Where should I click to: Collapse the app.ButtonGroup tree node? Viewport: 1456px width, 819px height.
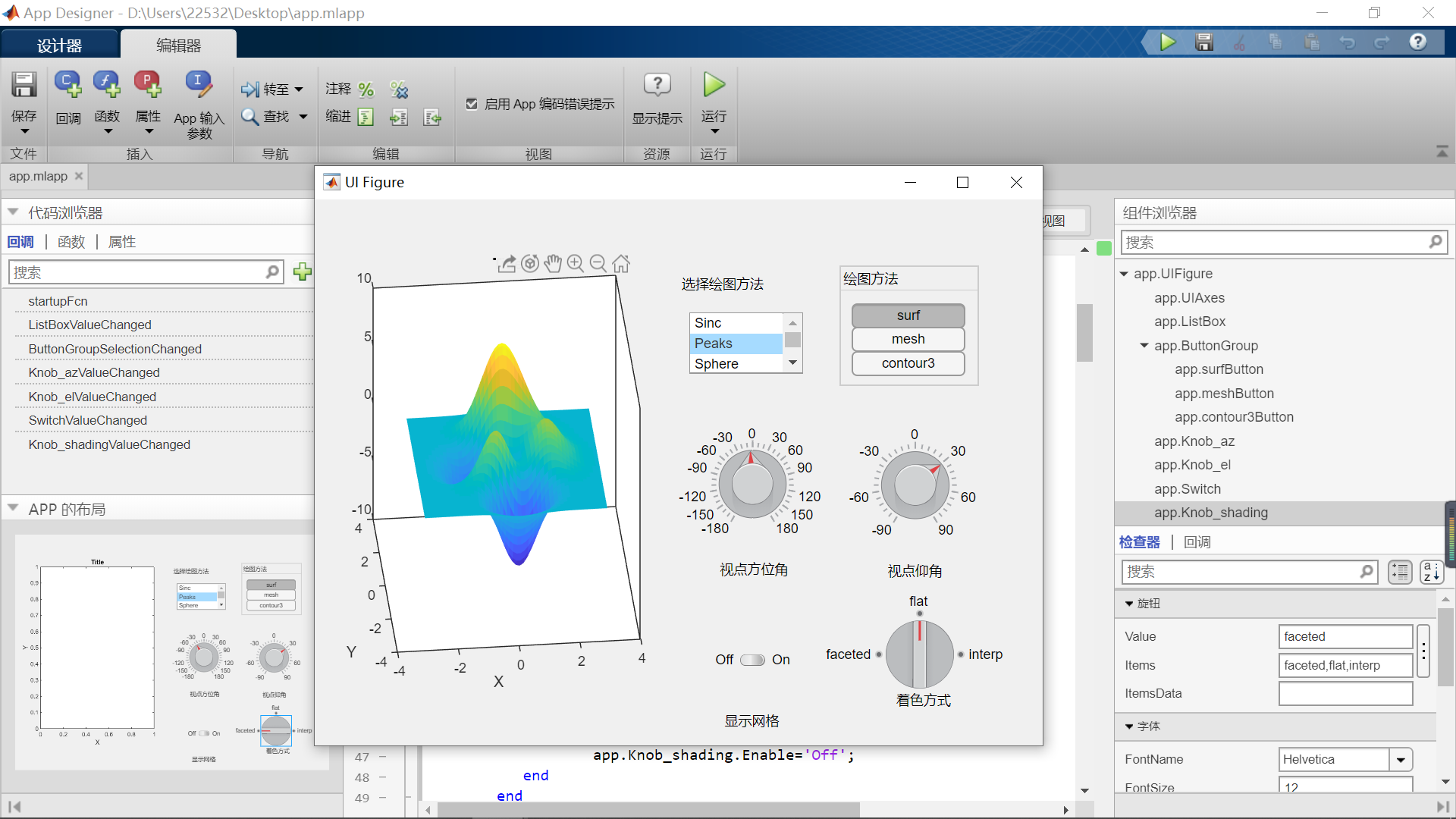tap(1144, 346)
